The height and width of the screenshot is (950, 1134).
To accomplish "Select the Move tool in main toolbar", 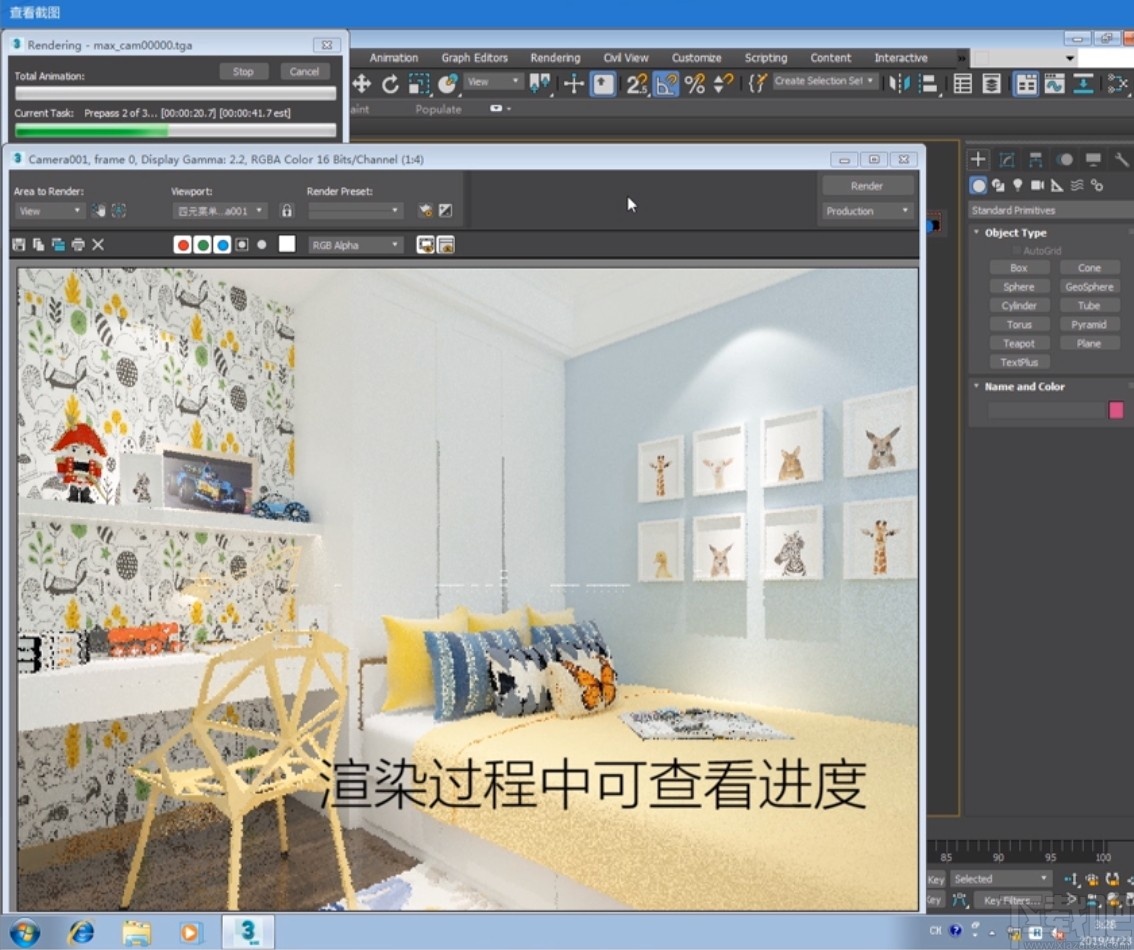I will pyautogui.click(x=362, y=84).
